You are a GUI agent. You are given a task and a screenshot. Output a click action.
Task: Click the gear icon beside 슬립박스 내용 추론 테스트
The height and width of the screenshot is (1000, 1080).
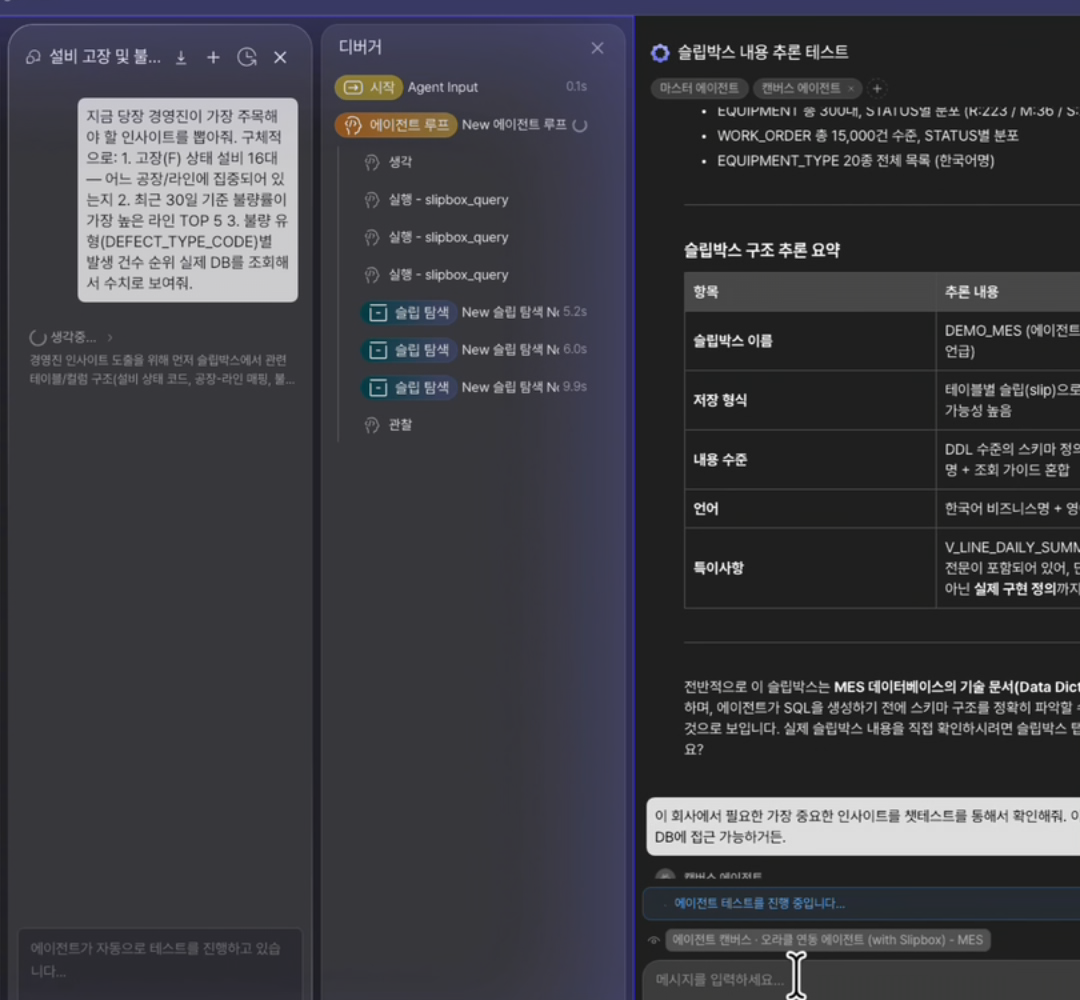pyautogui.click(x=660, y=53)
